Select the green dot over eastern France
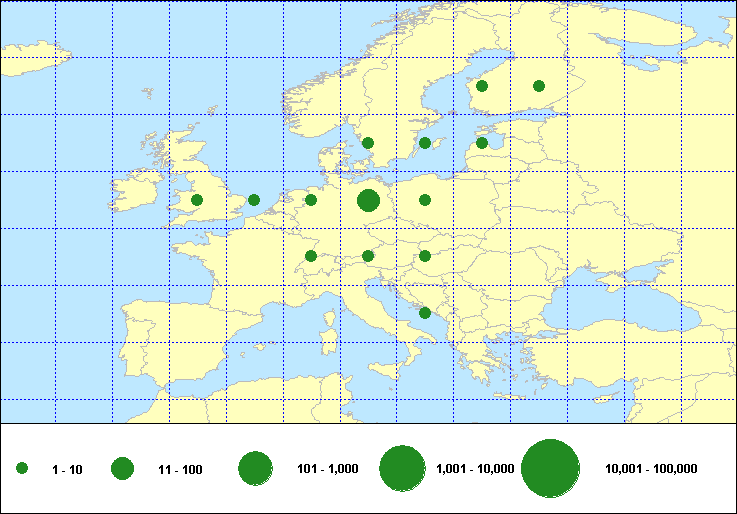The width and height of the screenshot is (737, 514). (x=311, y=256)
